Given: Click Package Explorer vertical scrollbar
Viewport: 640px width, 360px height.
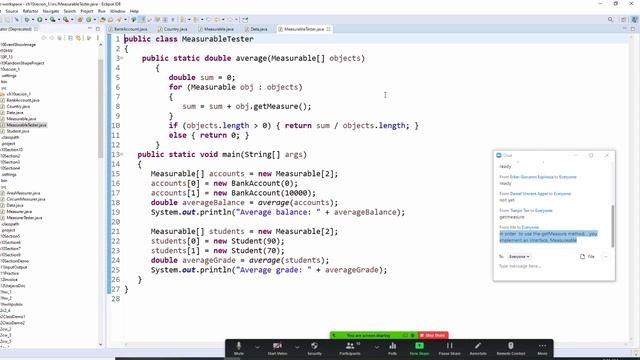Looking at the screenshot, I should 100,108.
